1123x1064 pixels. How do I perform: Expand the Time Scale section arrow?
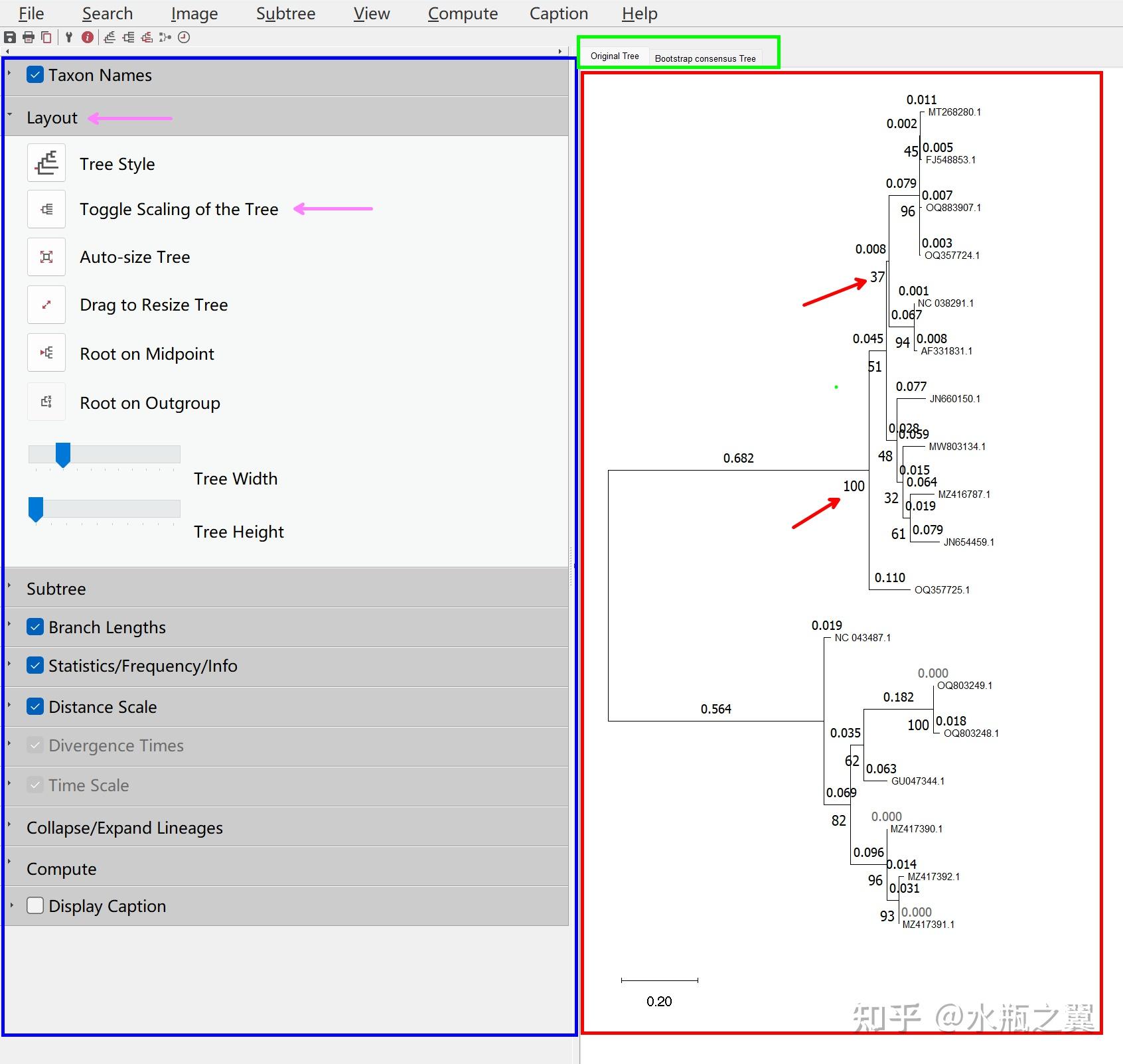(x=9, y=782)
